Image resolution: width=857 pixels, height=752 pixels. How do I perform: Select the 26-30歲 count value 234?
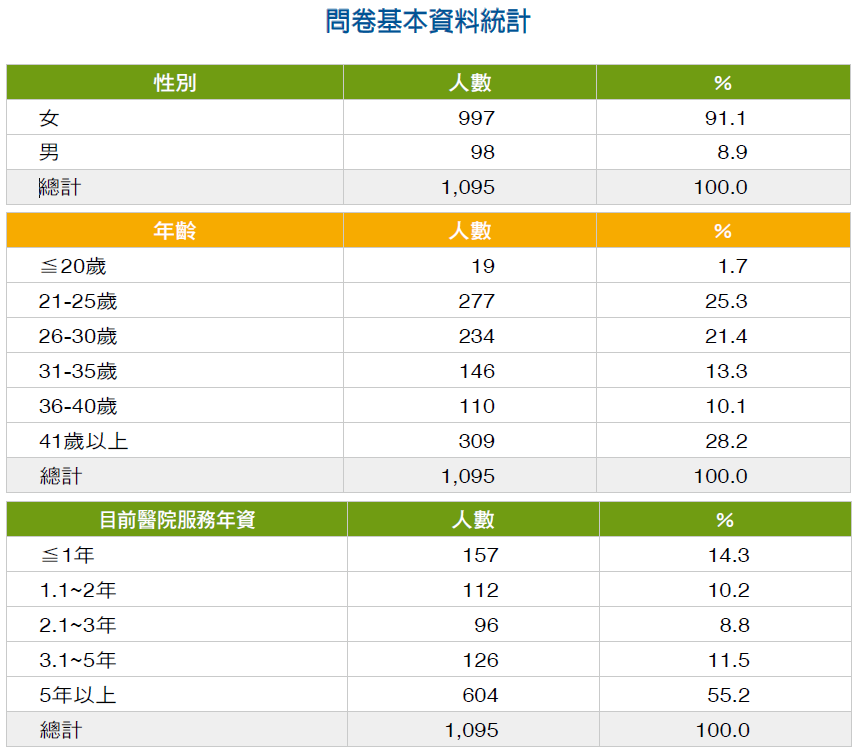pos(476,337)
